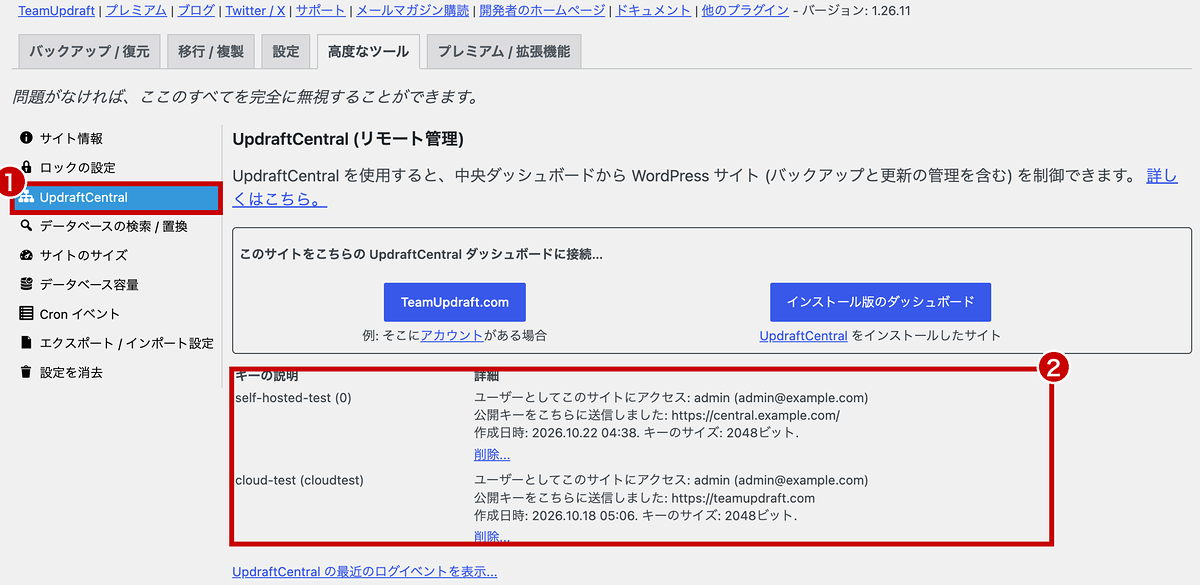This screenshot has width=1200, height=585.
Task: Open the プレミアム header link
Action: (x=135, y=11)
